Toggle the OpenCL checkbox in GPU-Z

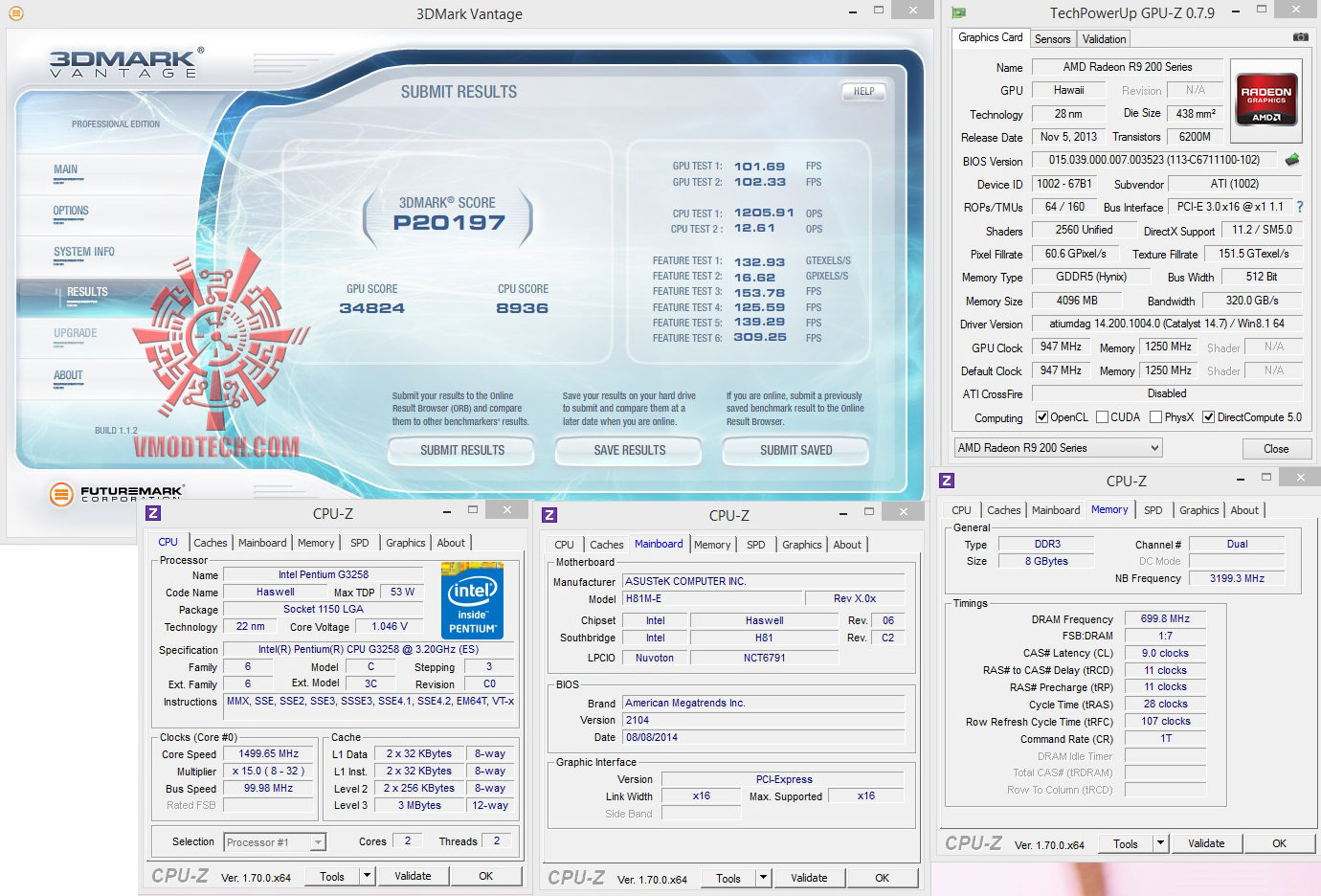coord(1042,417)
